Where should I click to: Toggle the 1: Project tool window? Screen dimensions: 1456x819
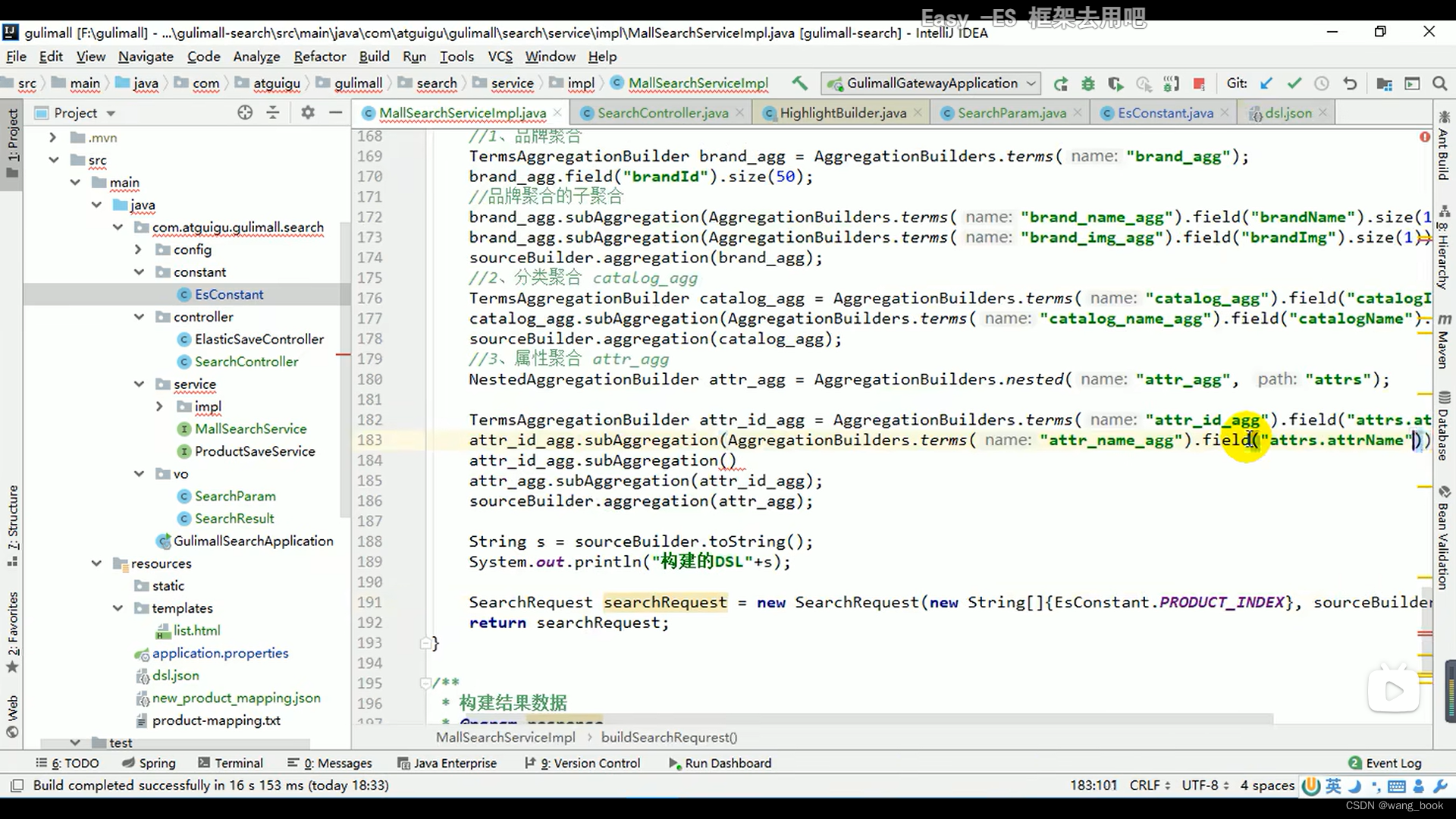tap(13, 144)
